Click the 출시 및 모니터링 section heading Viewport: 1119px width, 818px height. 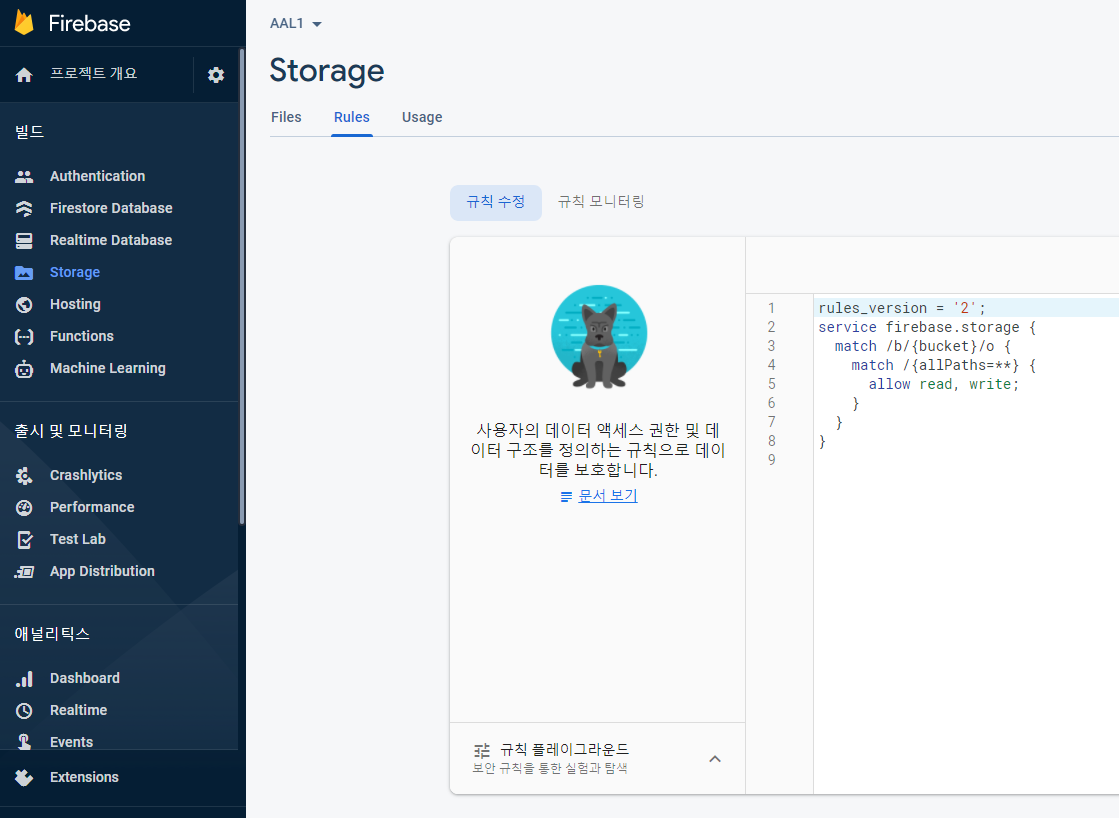point(71,431)
